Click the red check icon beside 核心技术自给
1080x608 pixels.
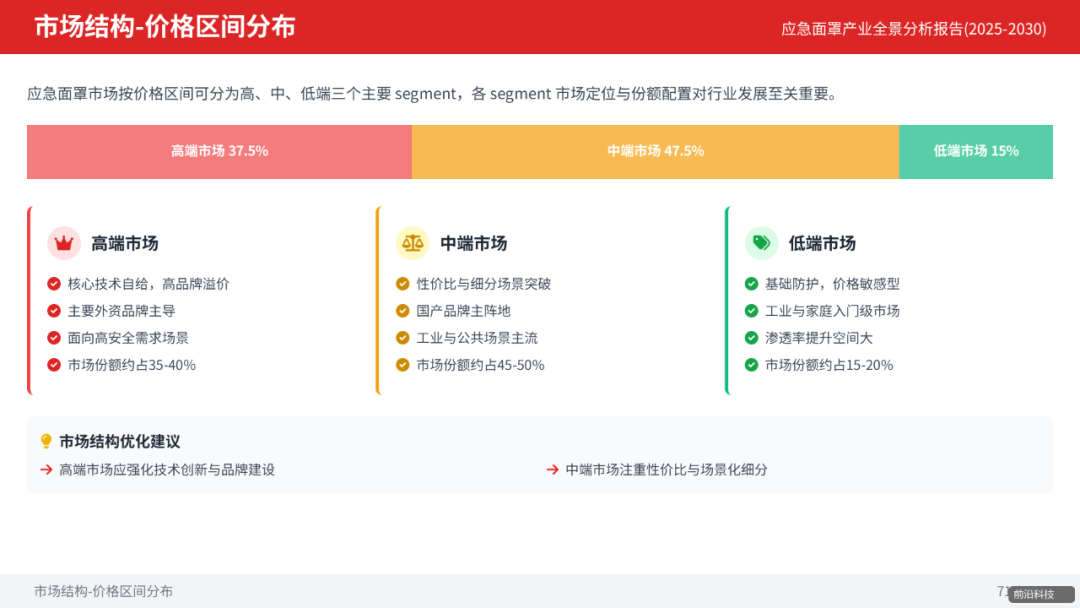54,283
